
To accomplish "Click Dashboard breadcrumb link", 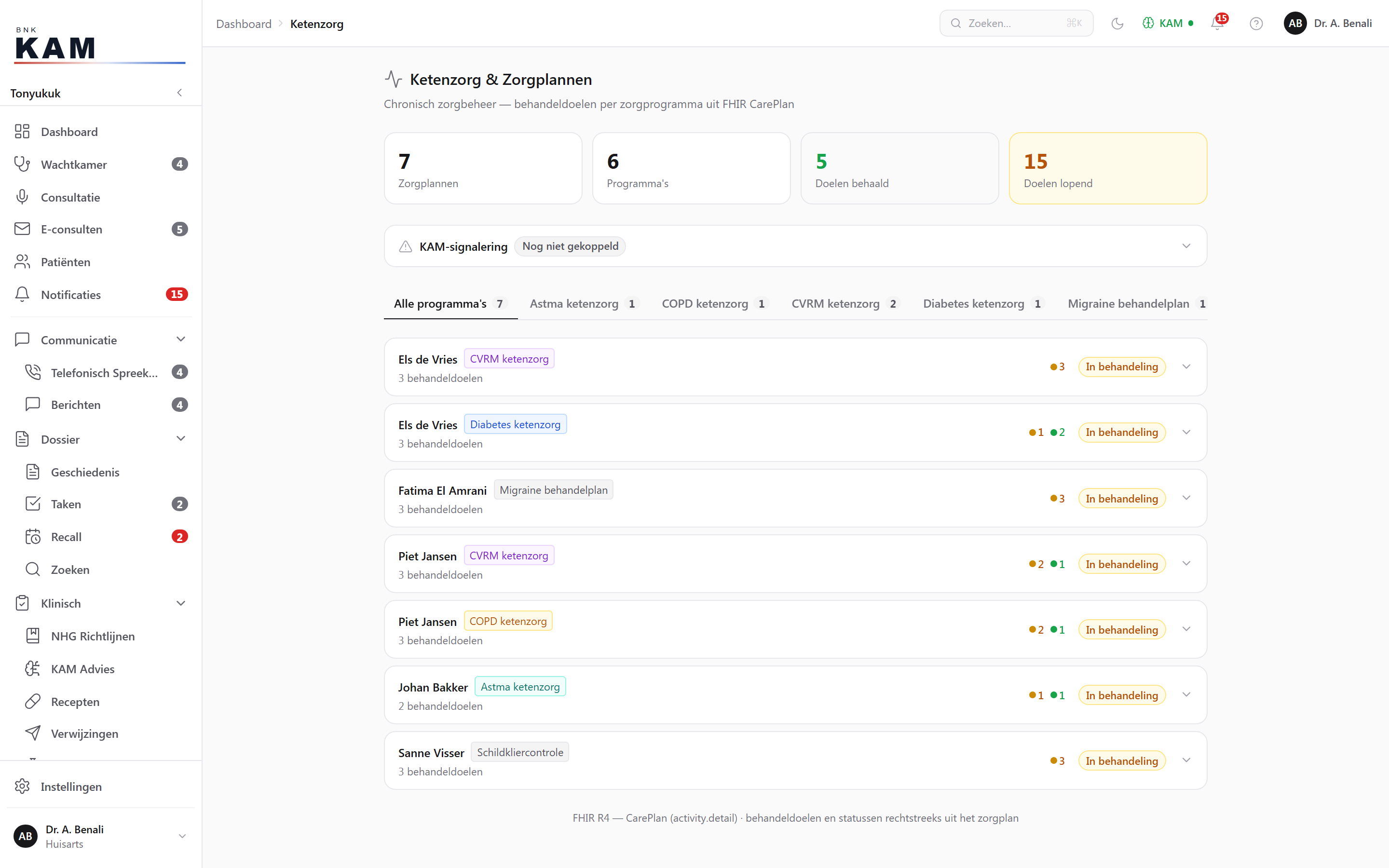I will point(244,24).
